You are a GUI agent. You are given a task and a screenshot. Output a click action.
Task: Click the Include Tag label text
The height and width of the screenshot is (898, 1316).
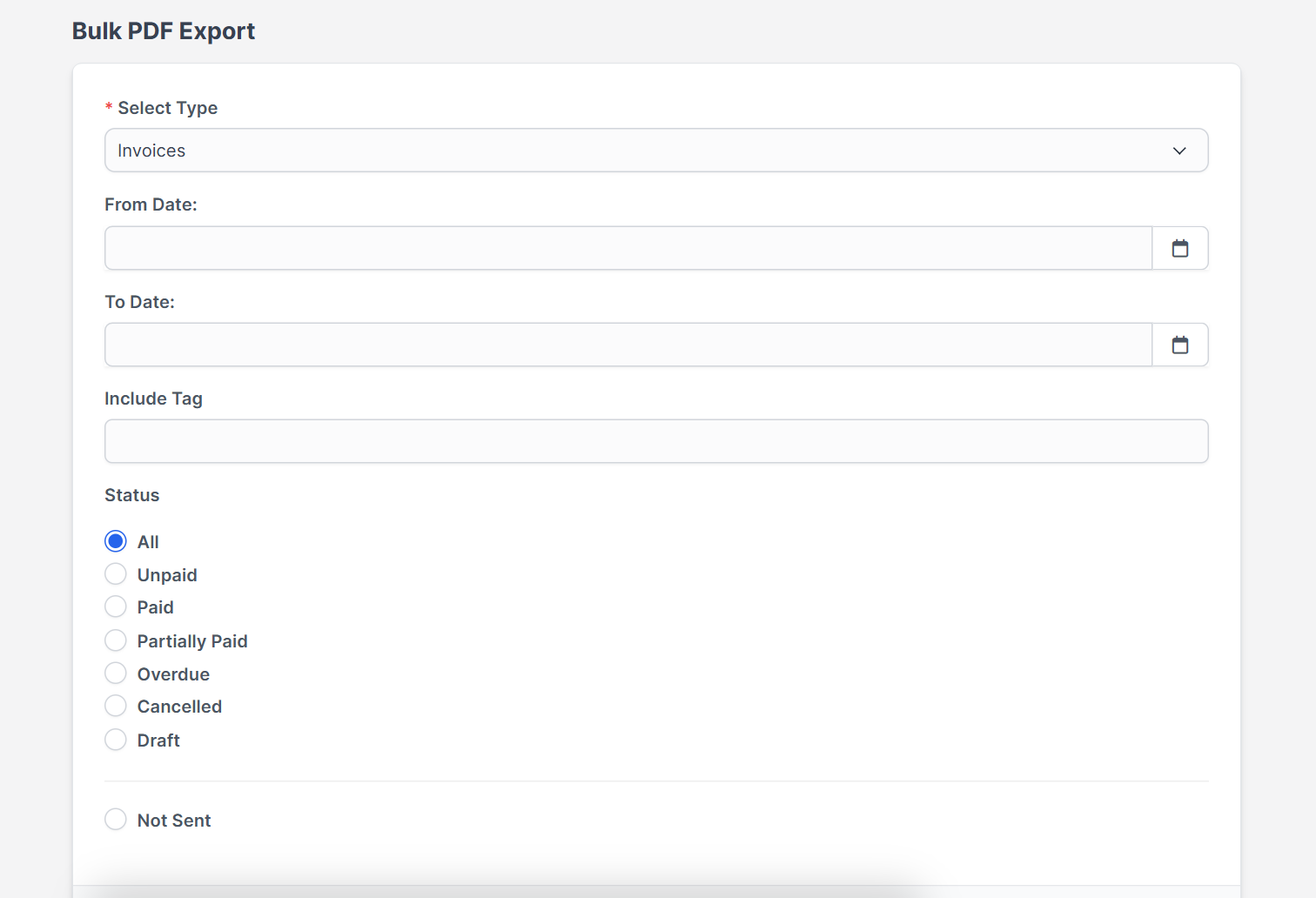tap(153, 399)
